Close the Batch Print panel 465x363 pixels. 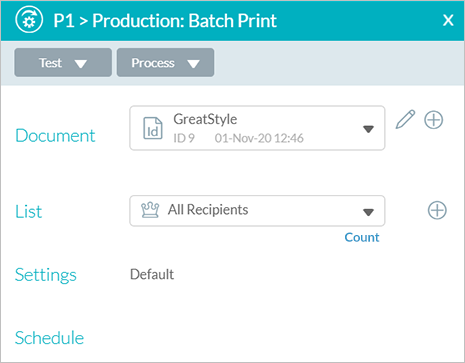[x=448, y=20]
